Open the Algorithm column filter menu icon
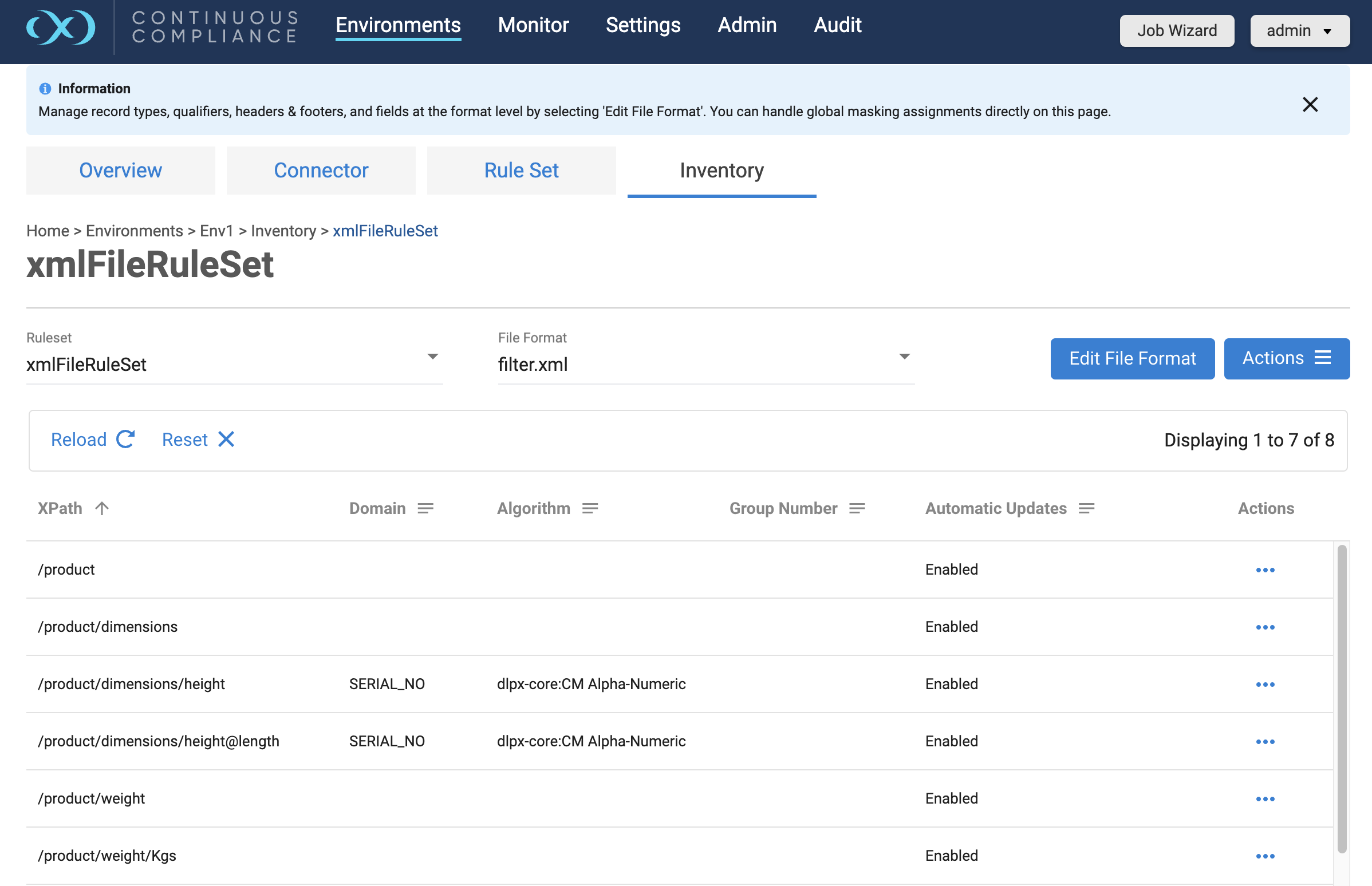Screen dimensions: 1372x886 [x=590, y=509]
